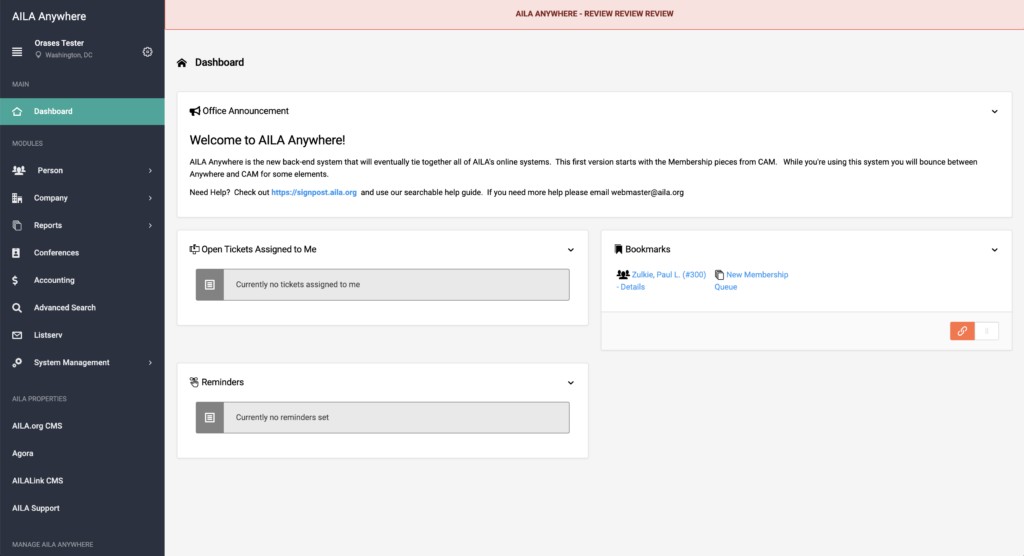Expand the Reports submenu chevron

(150, 225)
